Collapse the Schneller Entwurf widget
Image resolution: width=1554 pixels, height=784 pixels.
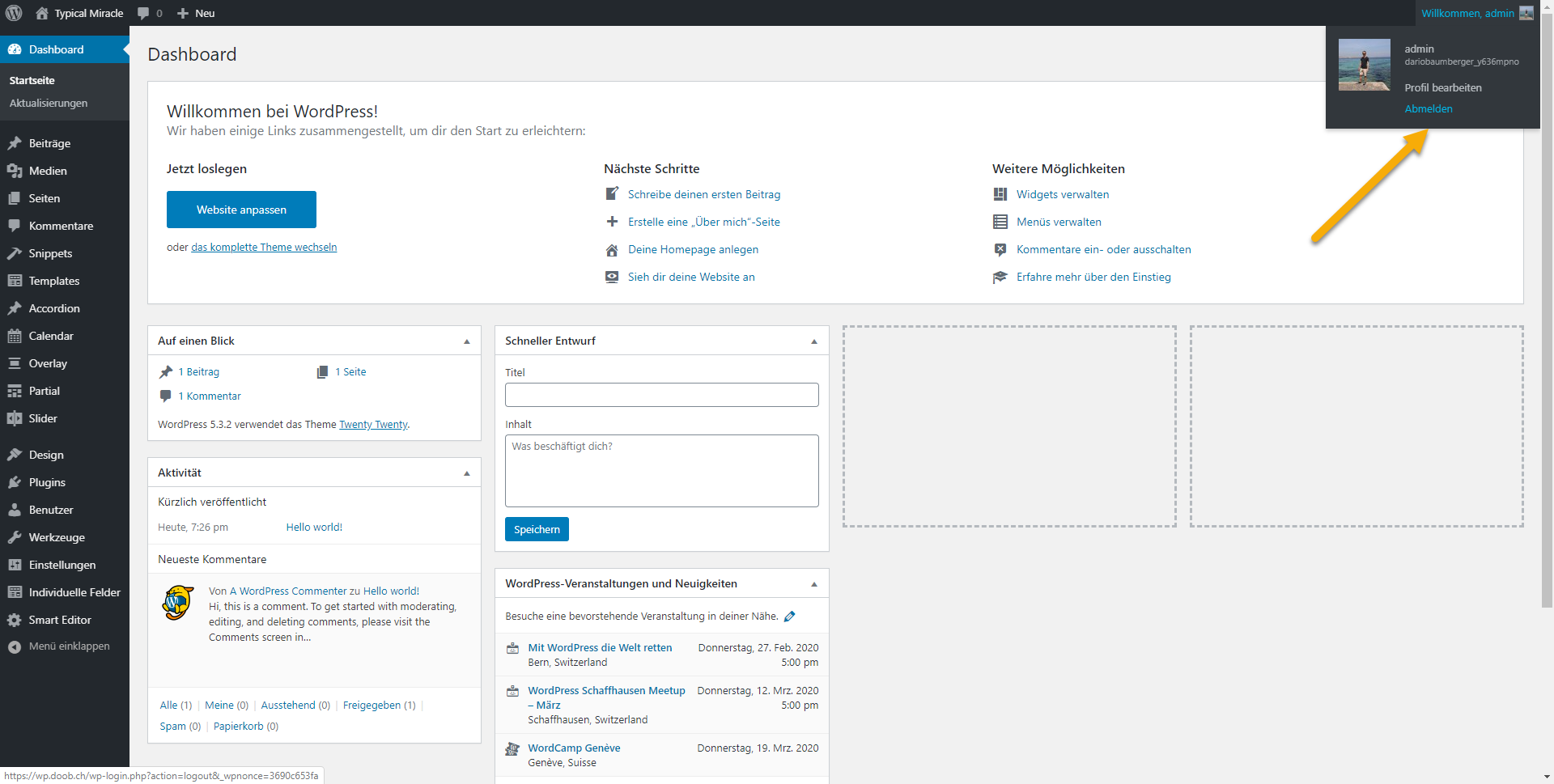click(x=814, y=341)
